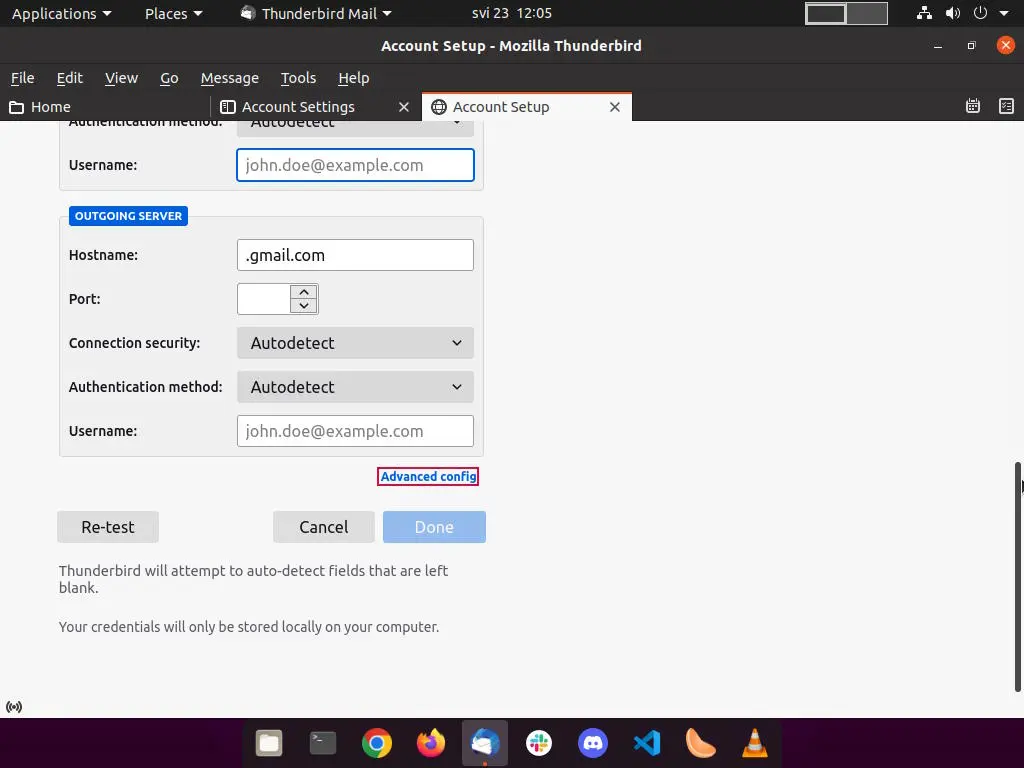Viewport: 1024px width, 768px height.
Task: Open the Tools menu
Action: click(298, 78)
